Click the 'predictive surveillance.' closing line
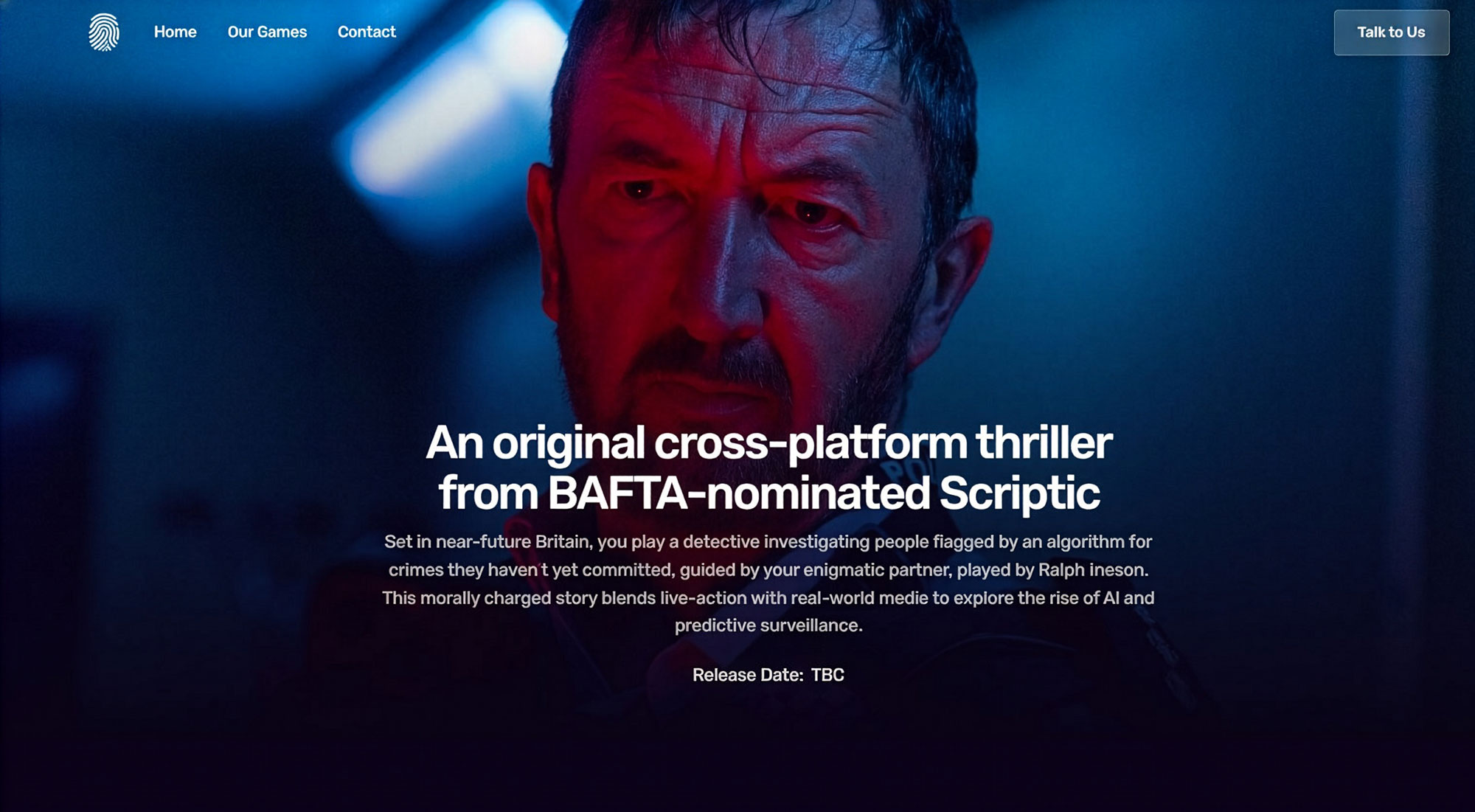Viewport: 1475px width, 812px height. (x=768, y=625)
